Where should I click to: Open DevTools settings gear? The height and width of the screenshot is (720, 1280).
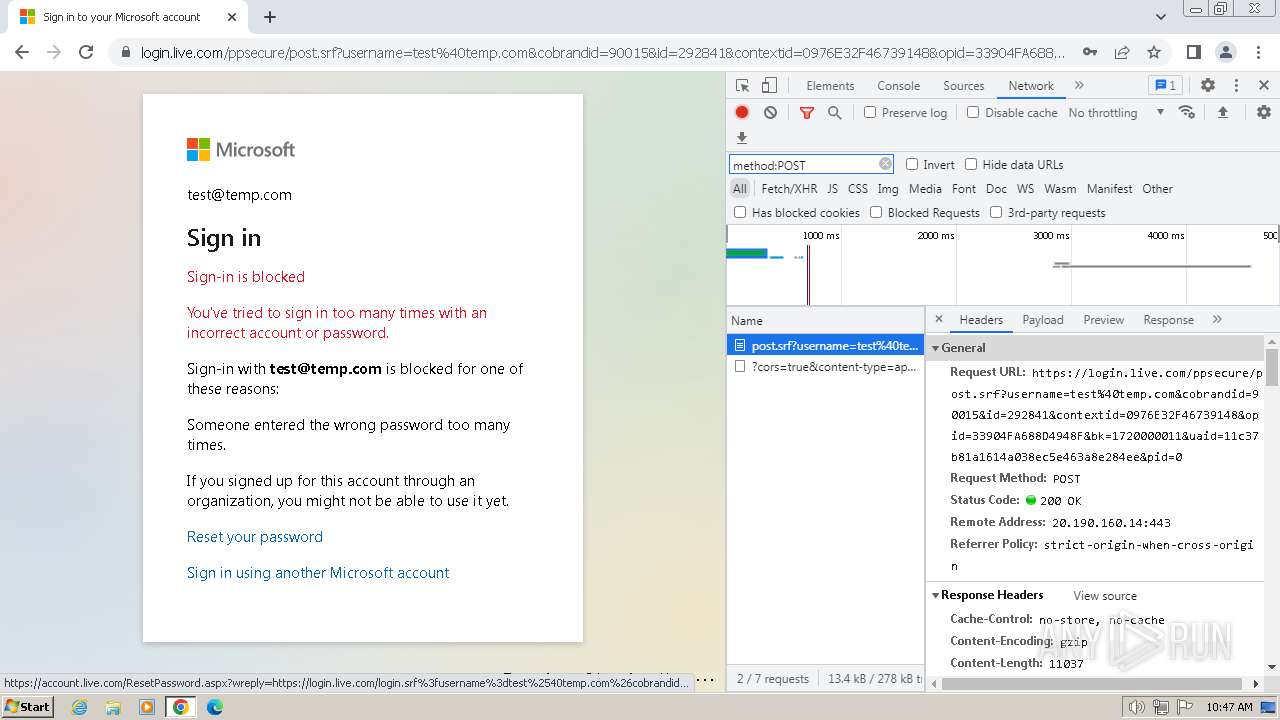pos(1208,86)
